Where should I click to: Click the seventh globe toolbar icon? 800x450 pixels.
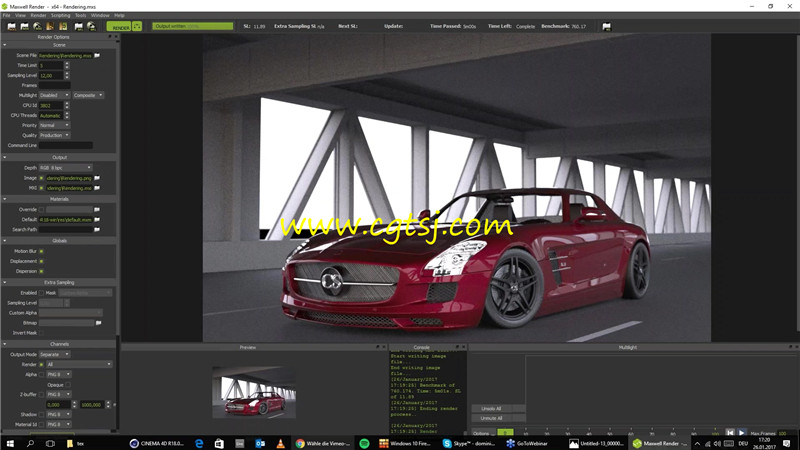point(91,27)
